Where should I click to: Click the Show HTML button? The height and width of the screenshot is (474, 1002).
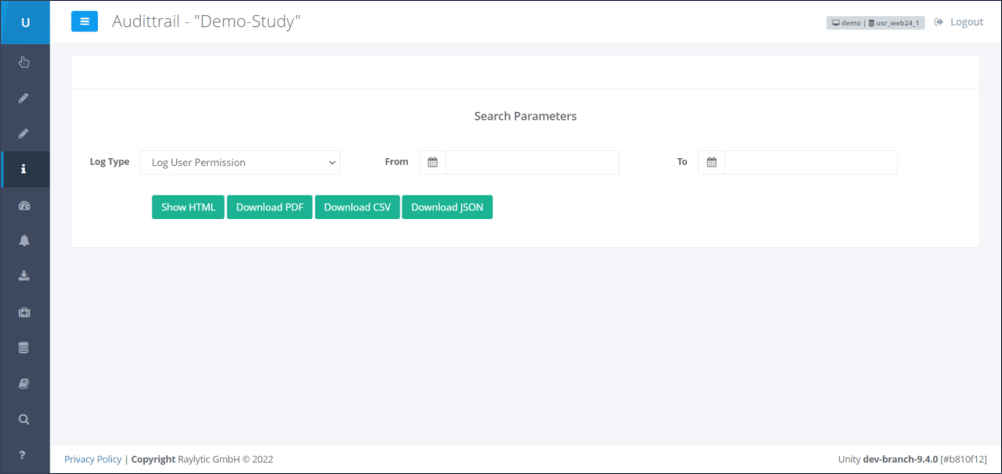[x=188, y=207]
